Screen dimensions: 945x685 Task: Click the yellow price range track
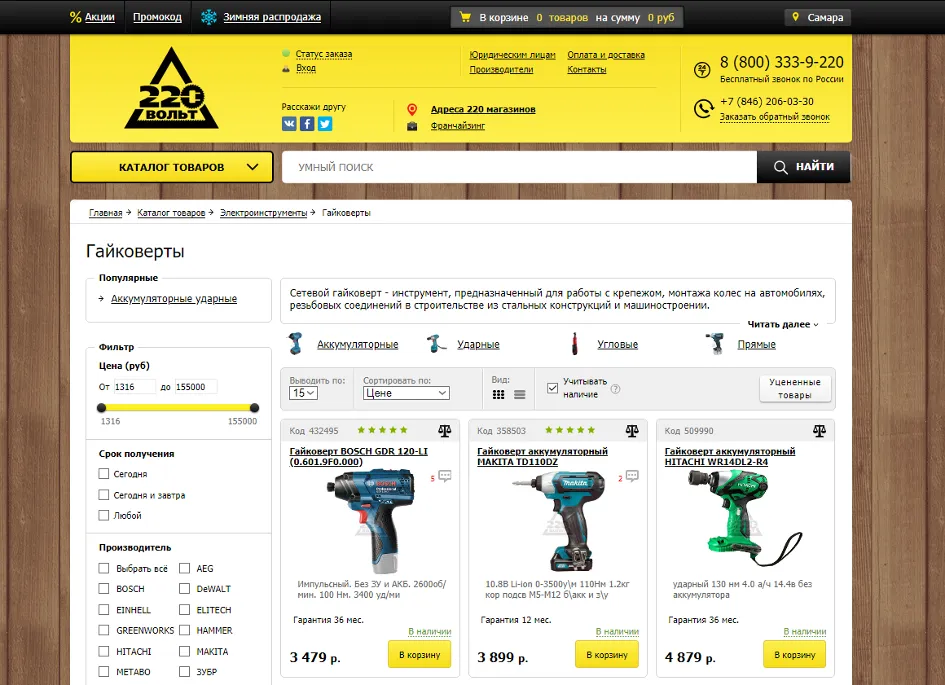pyautogui.click(x=178, y=408)
